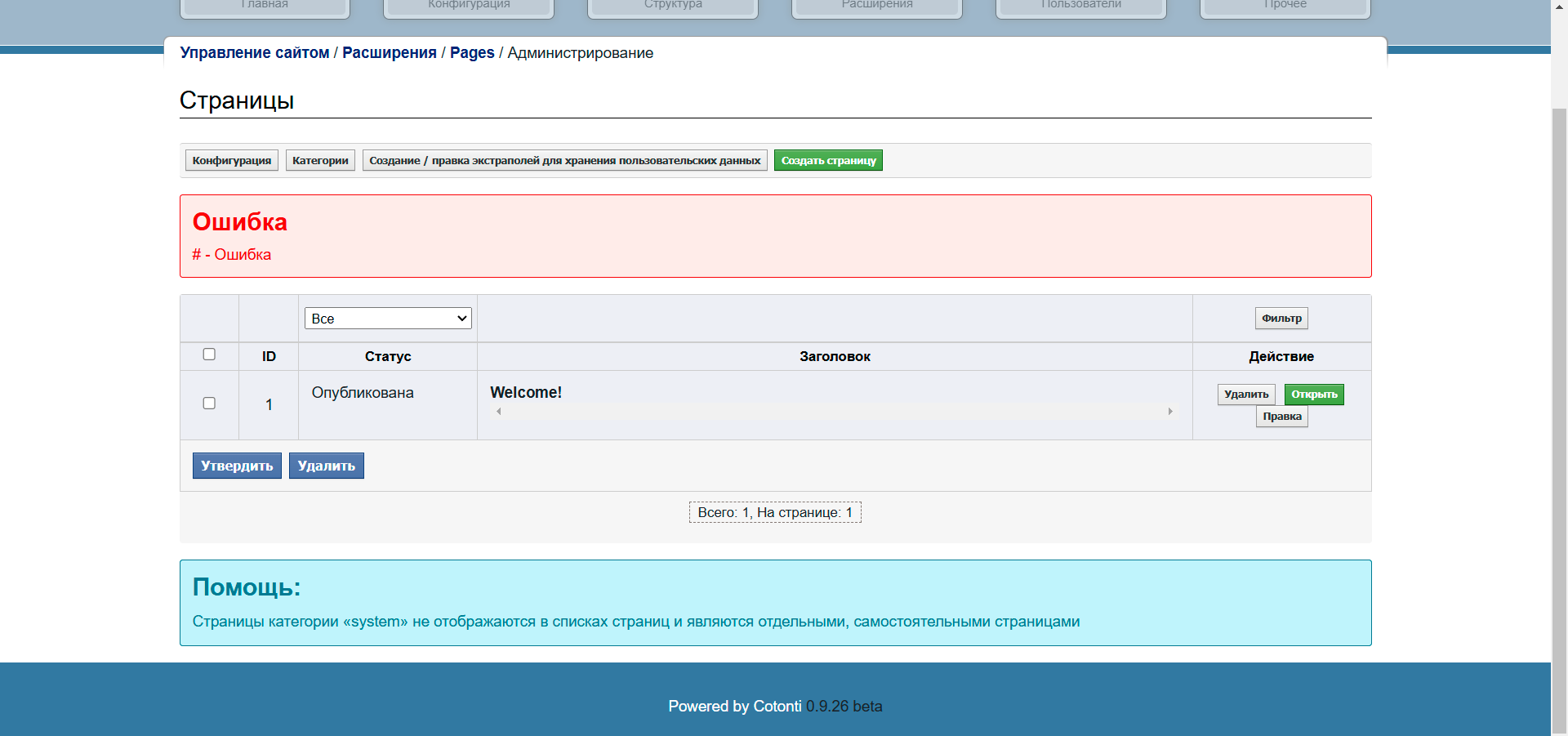This screenshot has height=736, width=1568.
Task: Click the right scroll arrow in title cell
Action: [1170, 412]
